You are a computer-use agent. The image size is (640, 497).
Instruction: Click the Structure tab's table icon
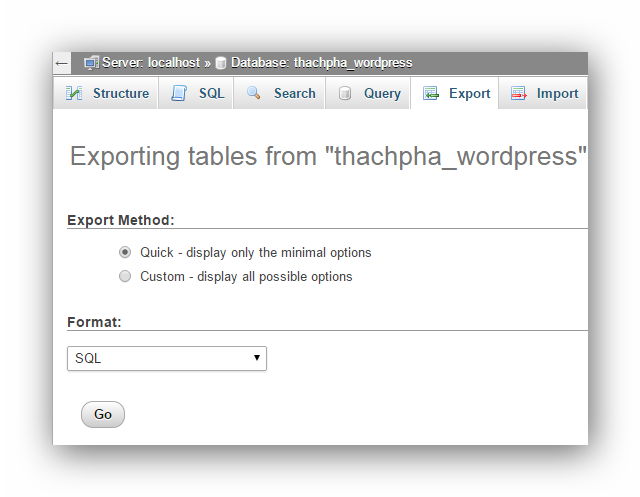point(75,93)
